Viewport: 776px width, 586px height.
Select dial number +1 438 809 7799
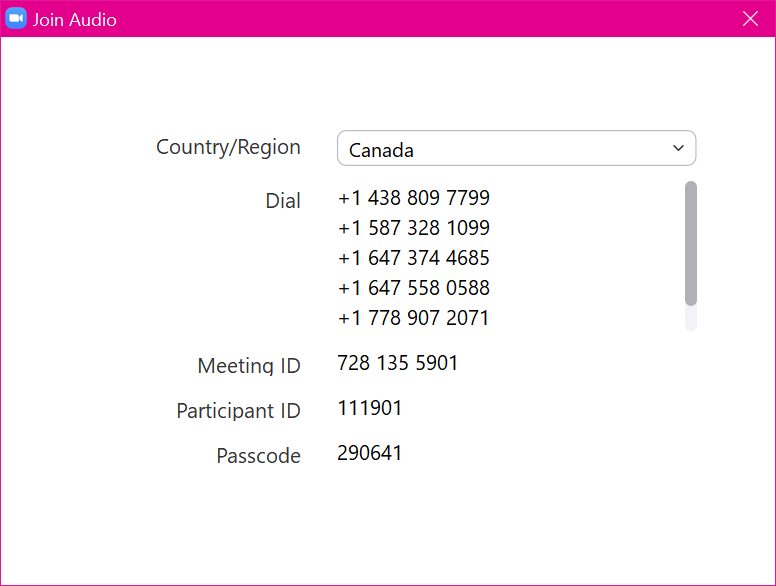point(414,198)
